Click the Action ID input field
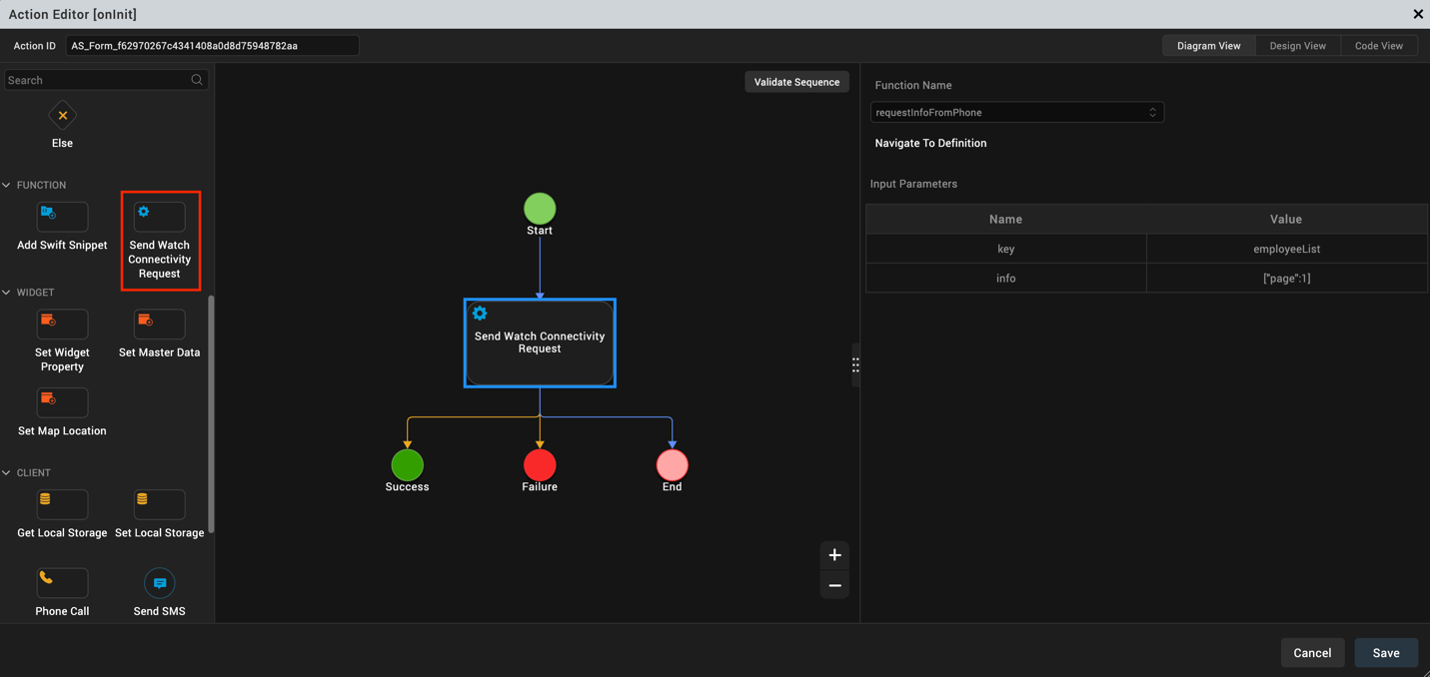This screenshot has height=681, width=1430. (x=212, y=46)
